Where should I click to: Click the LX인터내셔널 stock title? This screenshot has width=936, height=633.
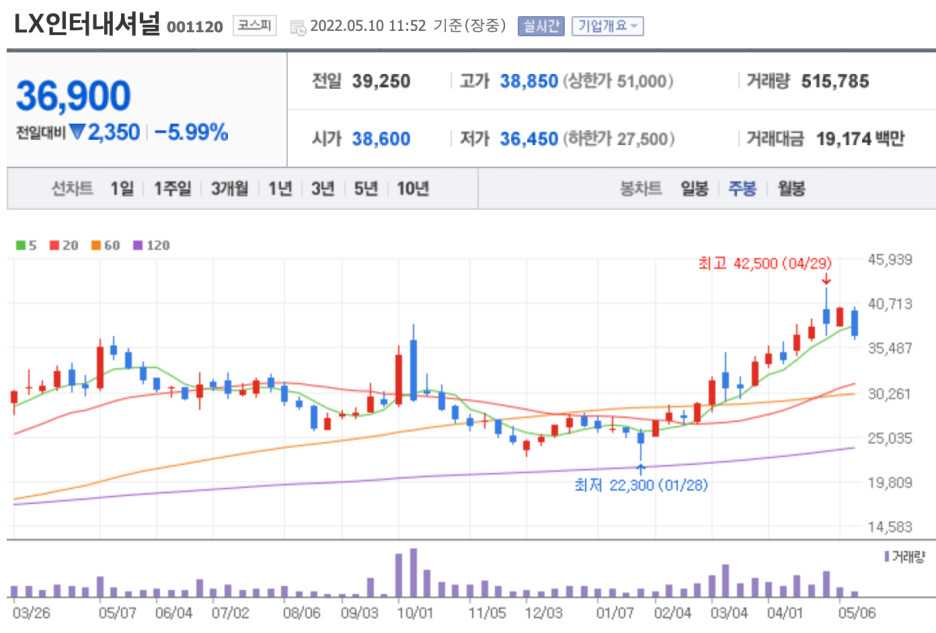coord(87,24)
